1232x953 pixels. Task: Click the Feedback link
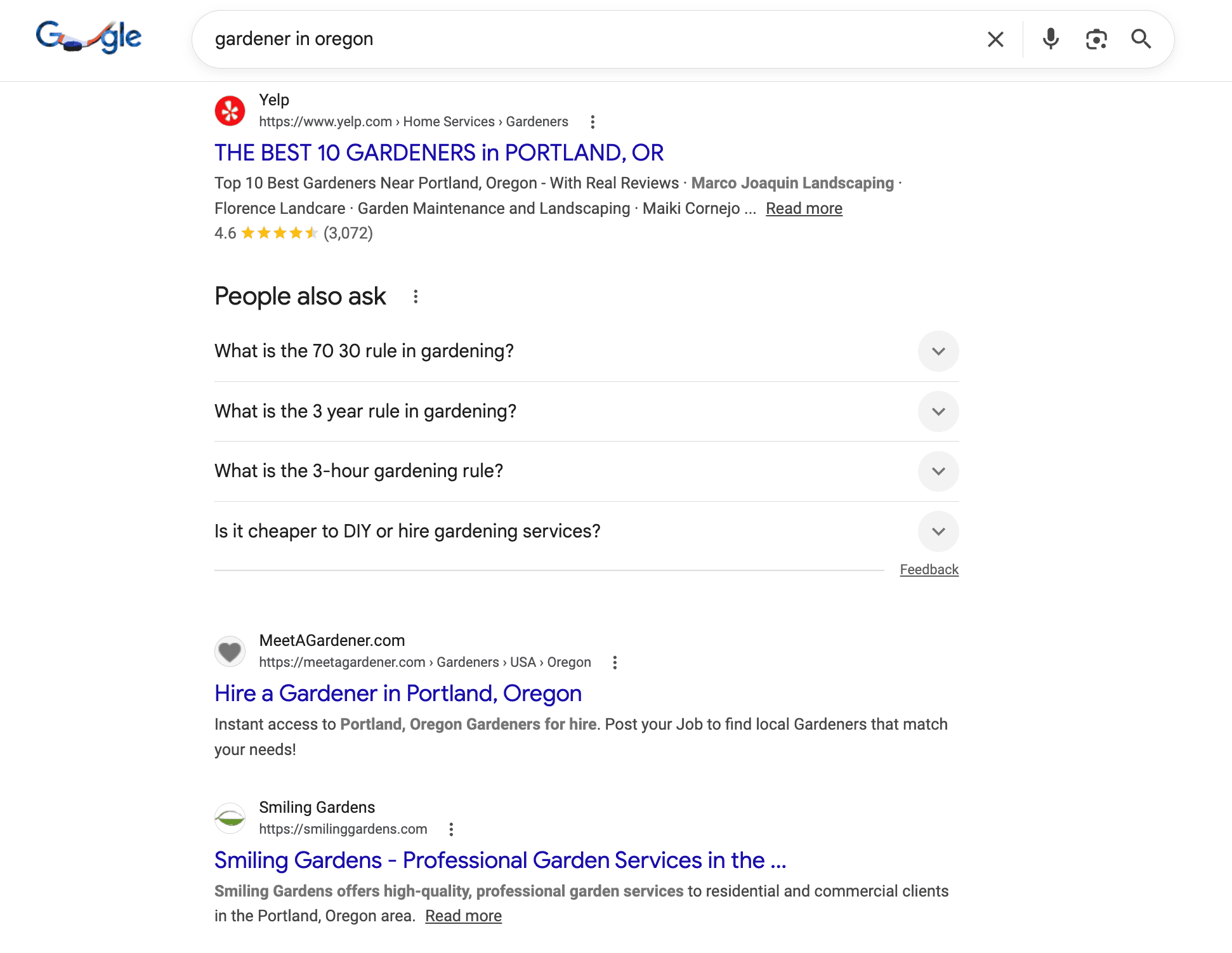[929, 569]
